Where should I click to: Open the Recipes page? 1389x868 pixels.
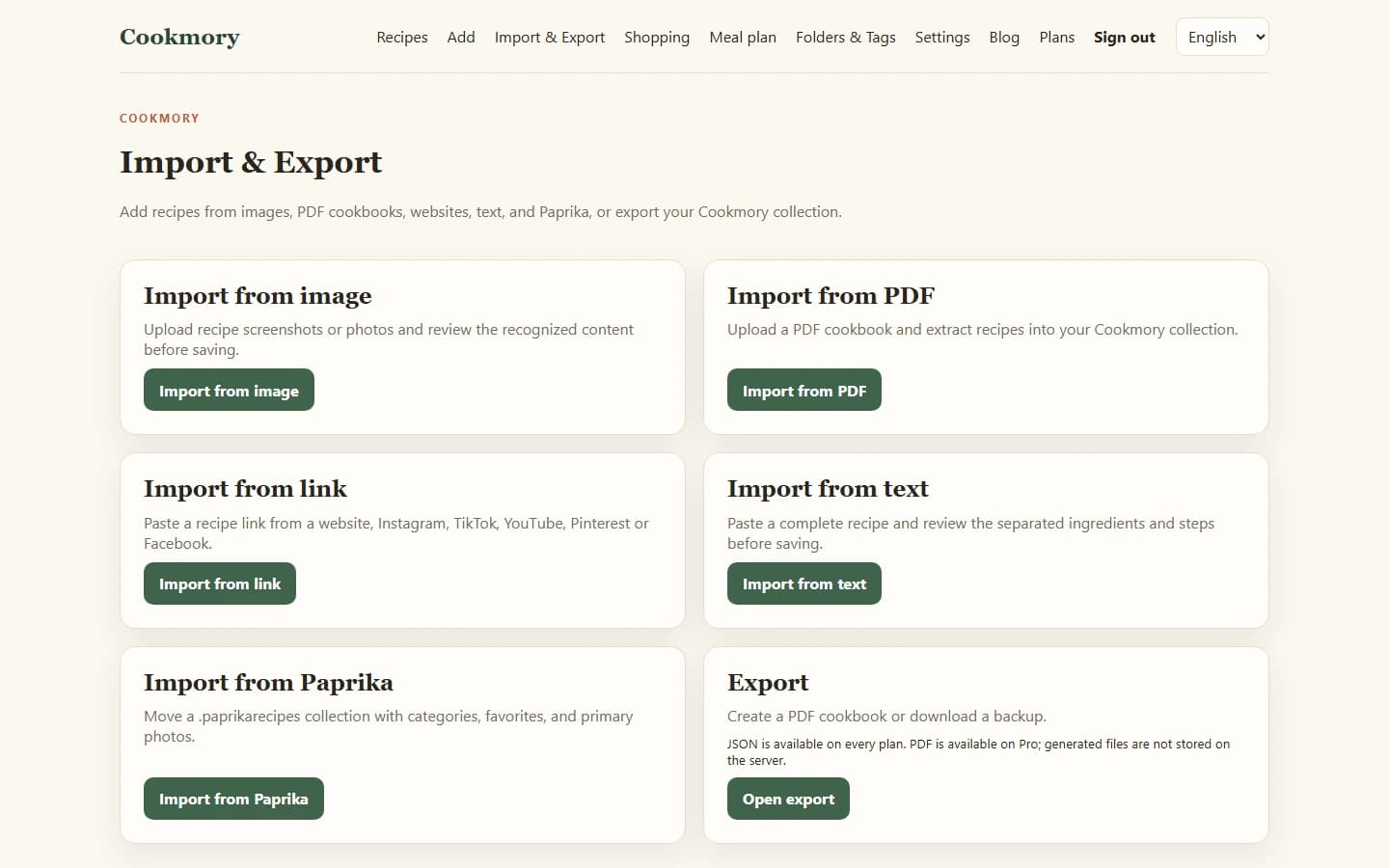click(402, 37)
